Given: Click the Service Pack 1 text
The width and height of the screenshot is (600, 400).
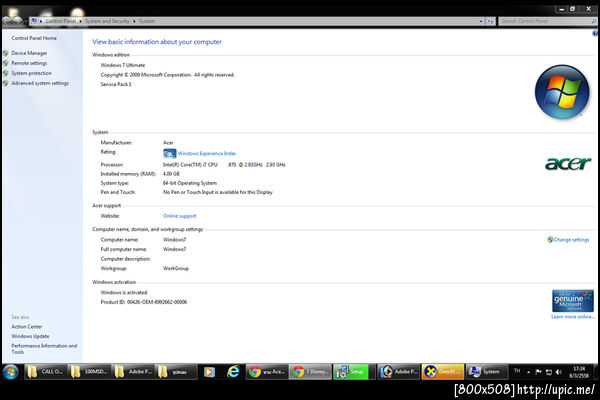Looking at the screenshot, I should point(116,85).
